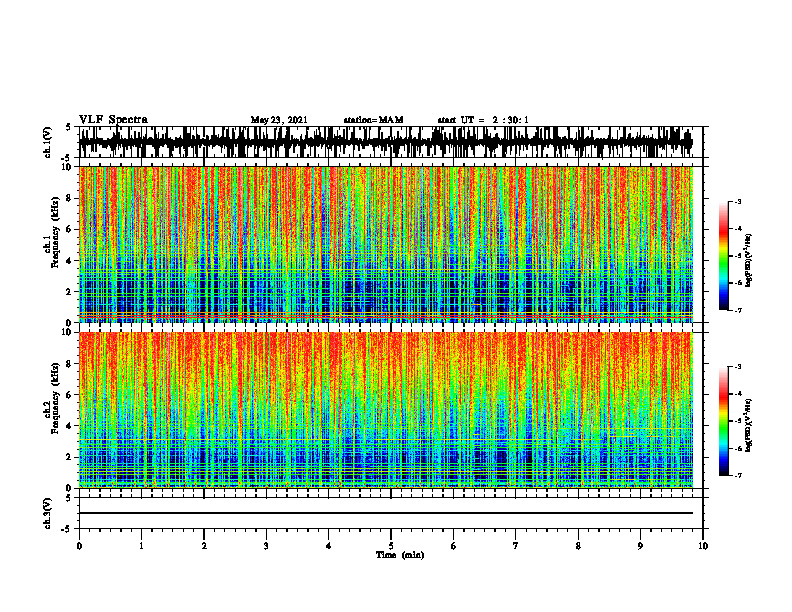Click the ch.1 color scale bar
The image size is (792, 612).
coord(724,256)
